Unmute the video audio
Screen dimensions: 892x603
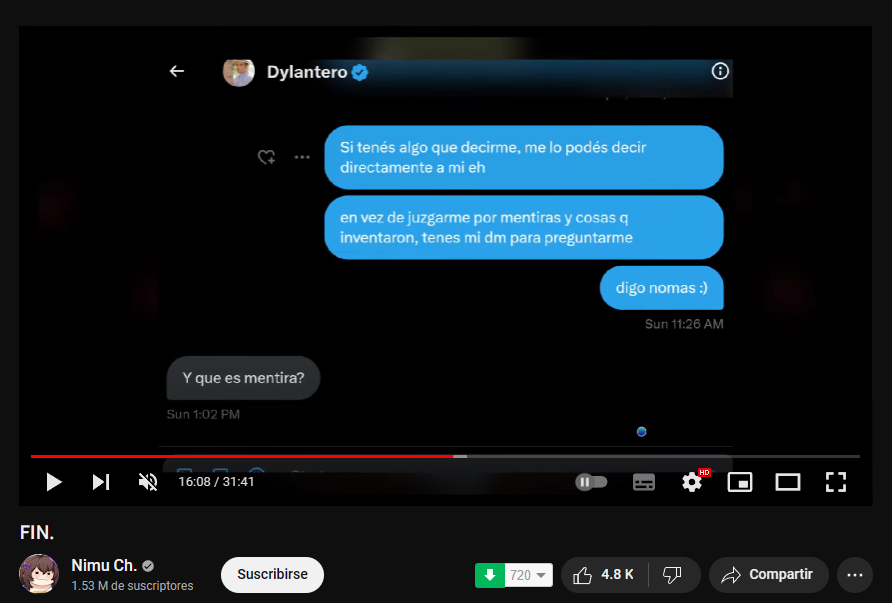[x=148, y=482]
